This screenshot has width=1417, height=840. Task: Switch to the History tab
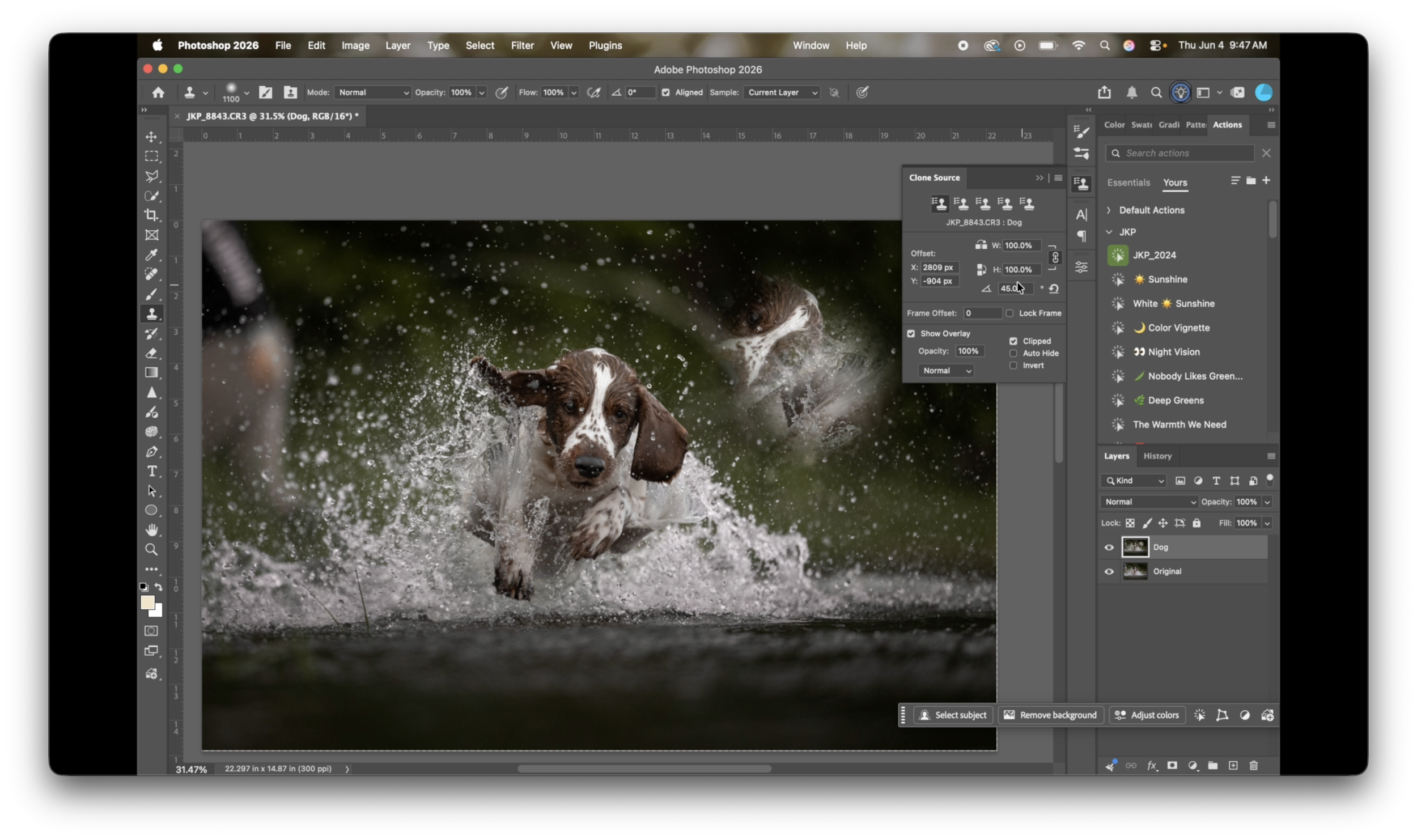(1157, 456)
